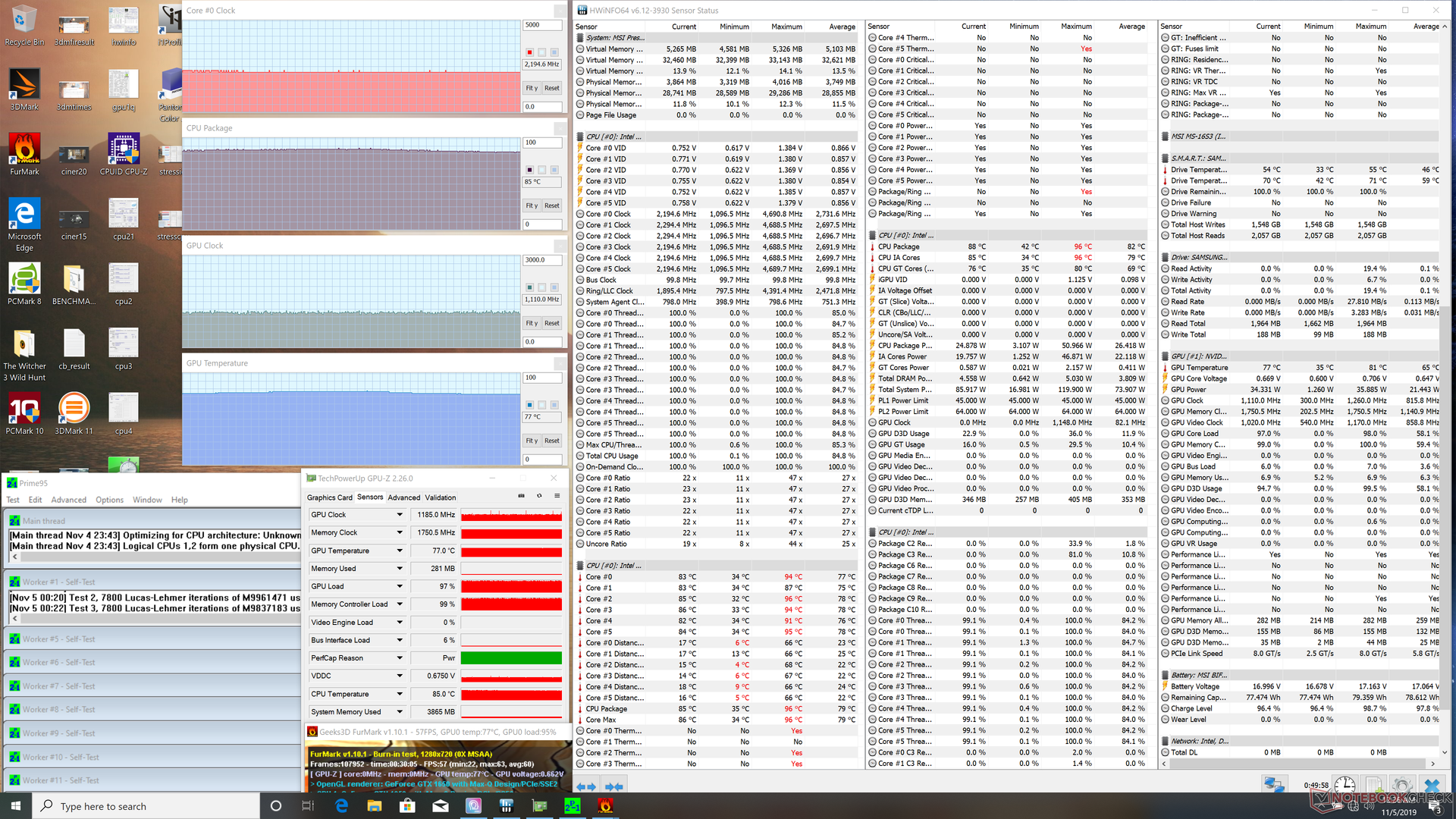This screenshot has width=1456, height=819.
Task: Open the PerfCap Reason dropdown arrow
Action: coord(400,658)
